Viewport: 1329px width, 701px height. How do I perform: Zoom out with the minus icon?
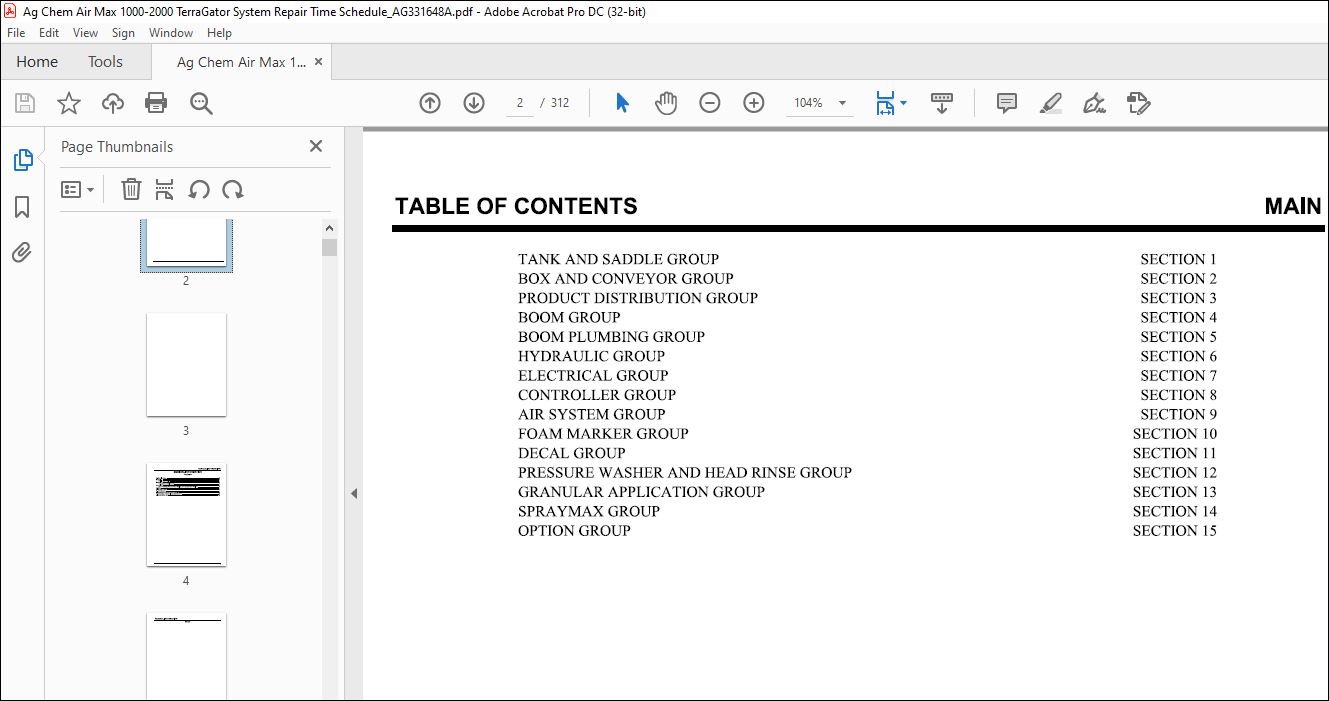[x=710, y=103]
